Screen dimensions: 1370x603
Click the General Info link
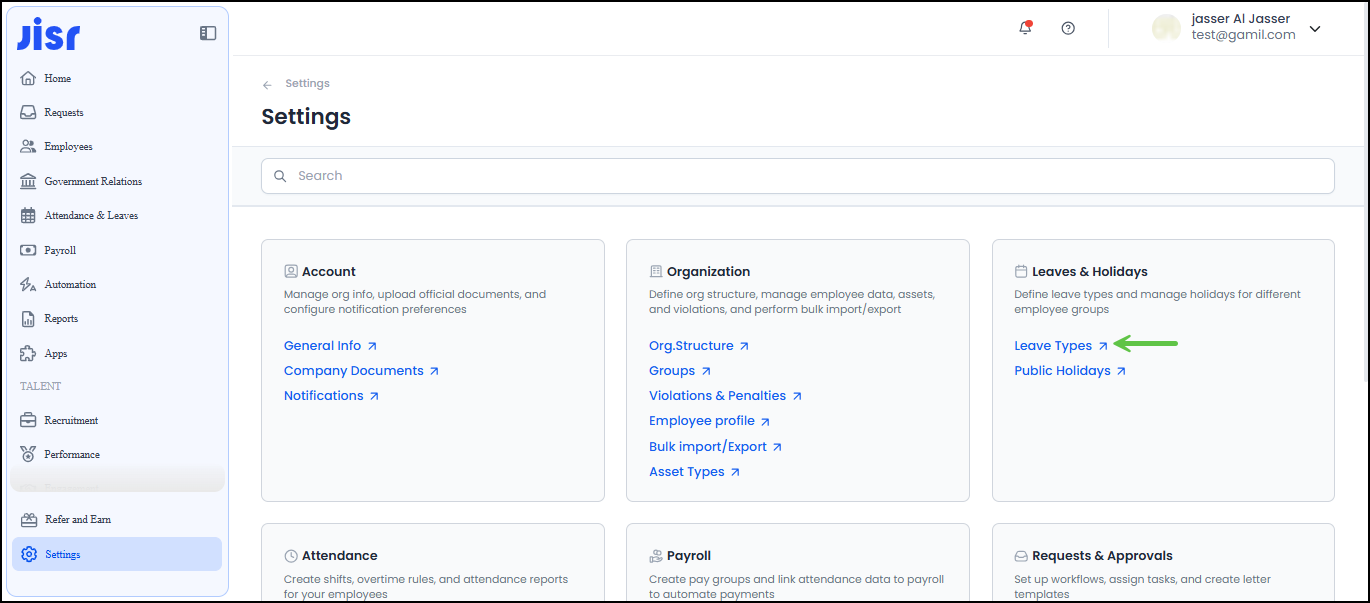(x=323, y=346)
